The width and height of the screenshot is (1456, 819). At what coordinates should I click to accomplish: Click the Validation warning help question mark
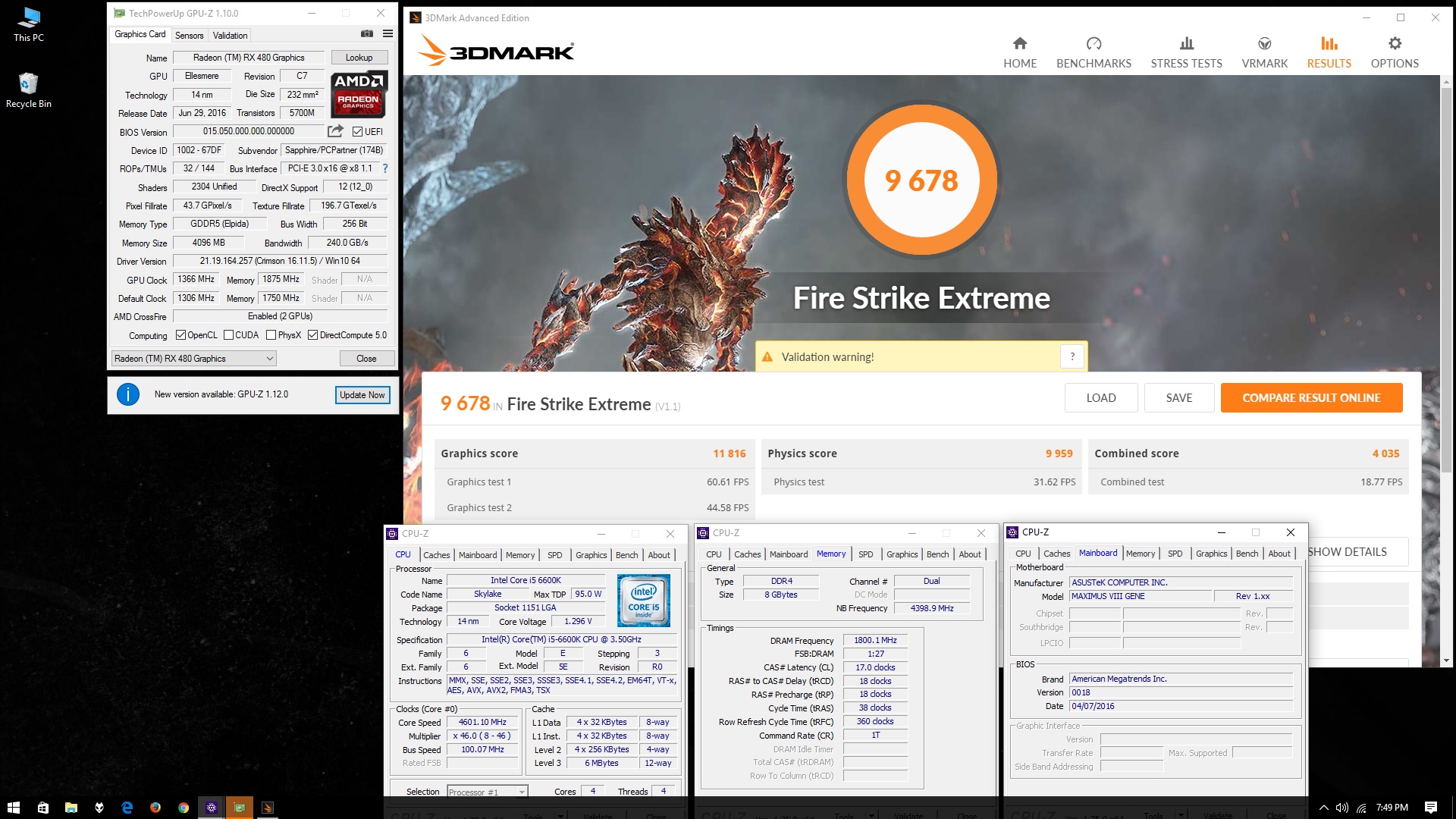point(1072,356)
